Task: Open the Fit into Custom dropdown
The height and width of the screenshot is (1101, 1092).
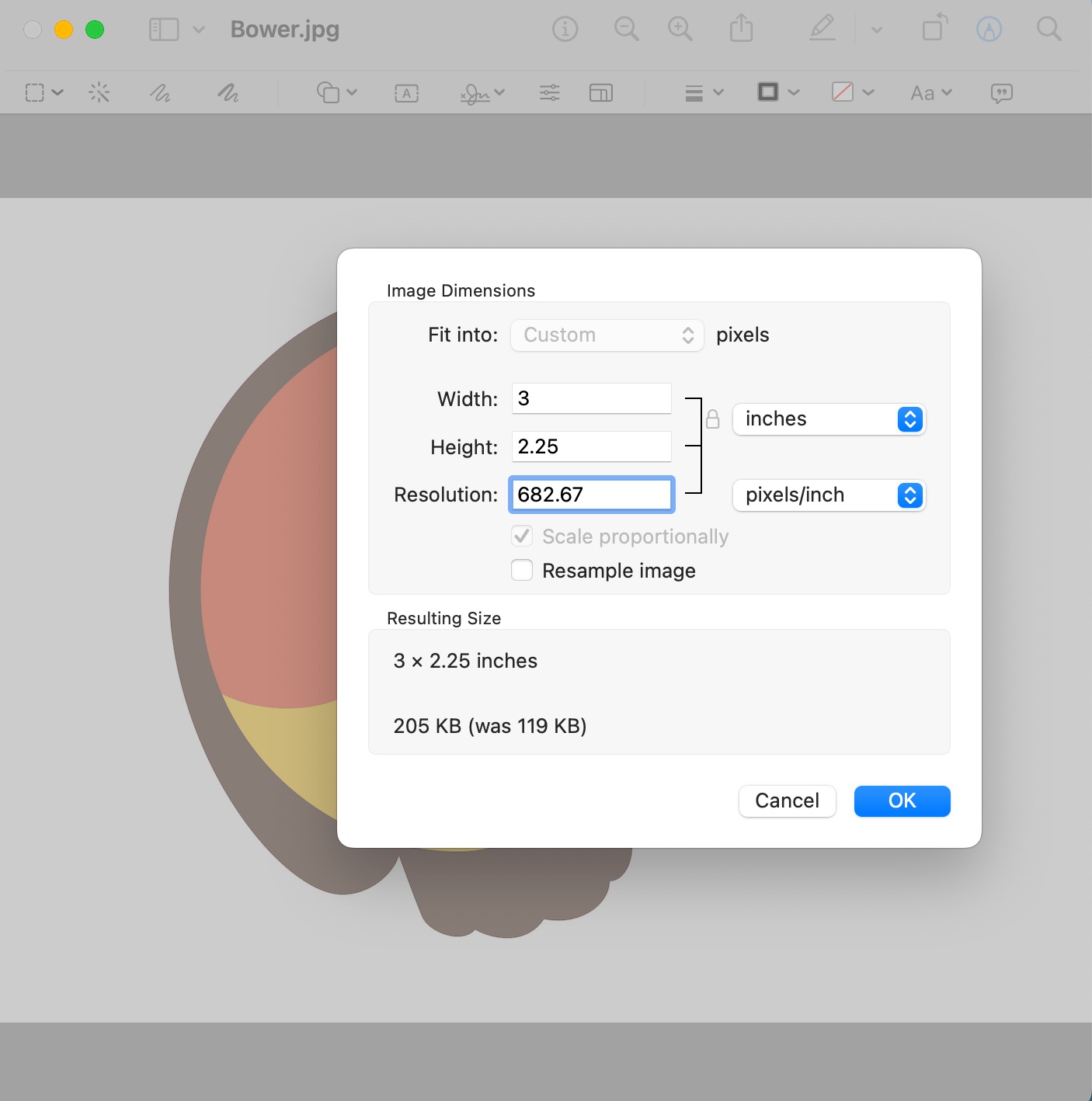Action: click(x=607, y=335)
